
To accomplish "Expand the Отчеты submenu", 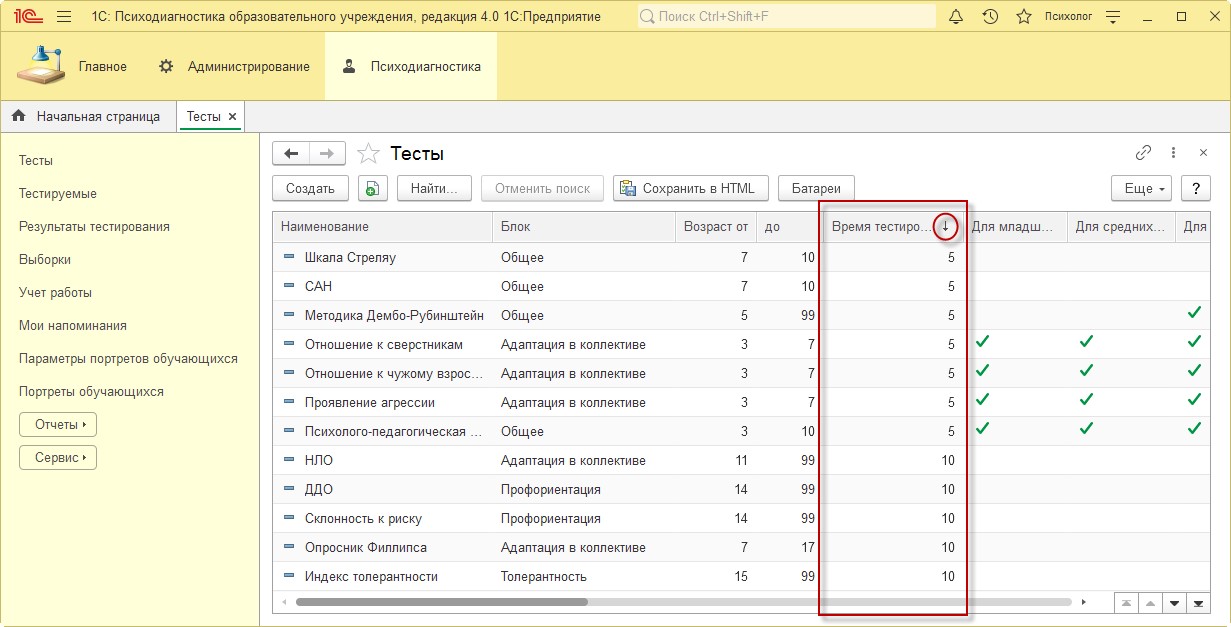I will point(58,424).
